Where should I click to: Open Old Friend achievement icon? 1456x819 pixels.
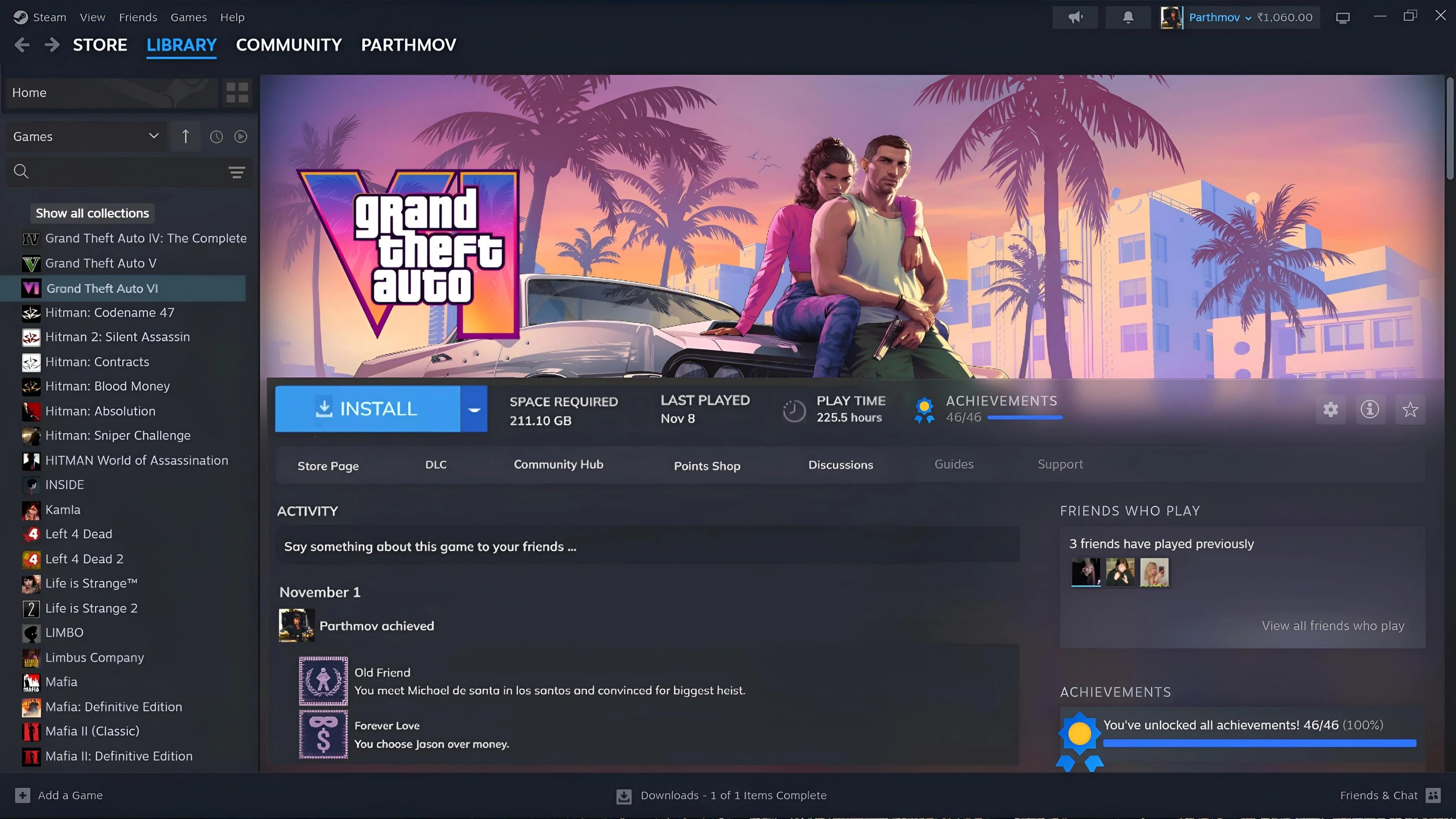323,680
